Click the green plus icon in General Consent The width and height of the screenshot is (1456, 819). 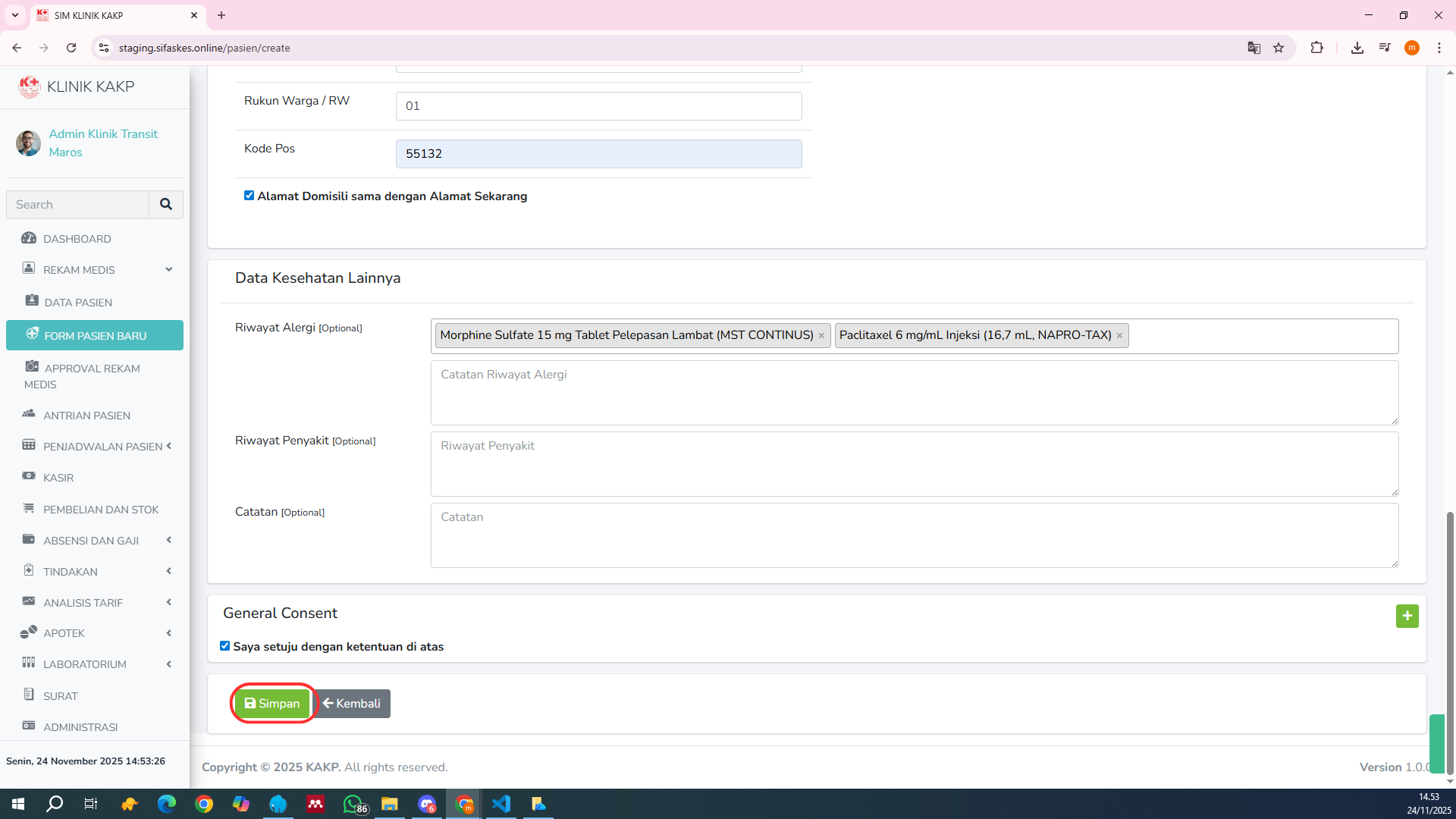[x=1407, y=616]
